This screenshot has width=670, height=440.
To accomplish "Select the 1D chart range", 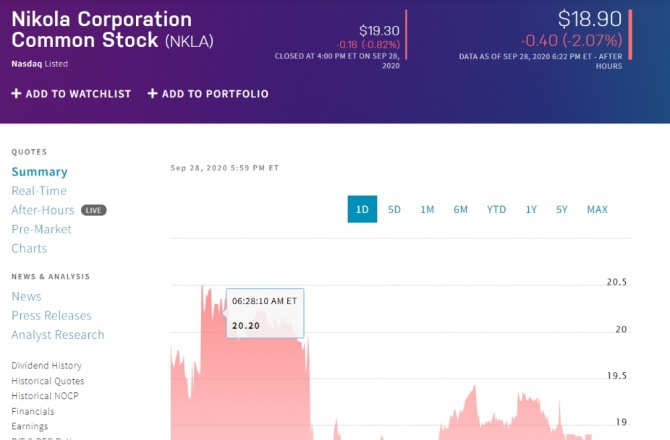I will tap(362, 209).
